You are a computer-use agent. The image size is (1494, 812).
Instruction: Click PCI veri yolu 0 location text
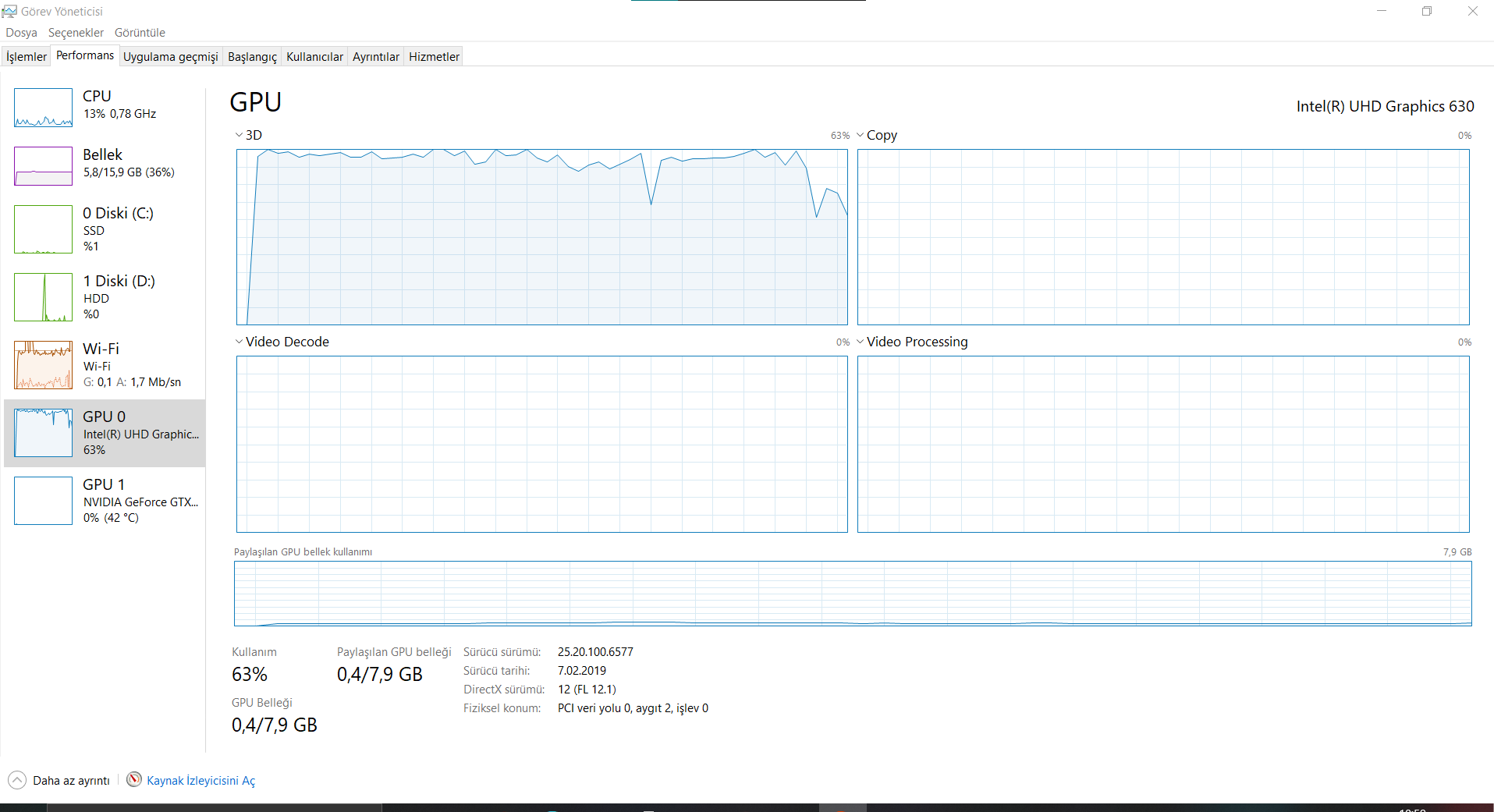point(633,708)
